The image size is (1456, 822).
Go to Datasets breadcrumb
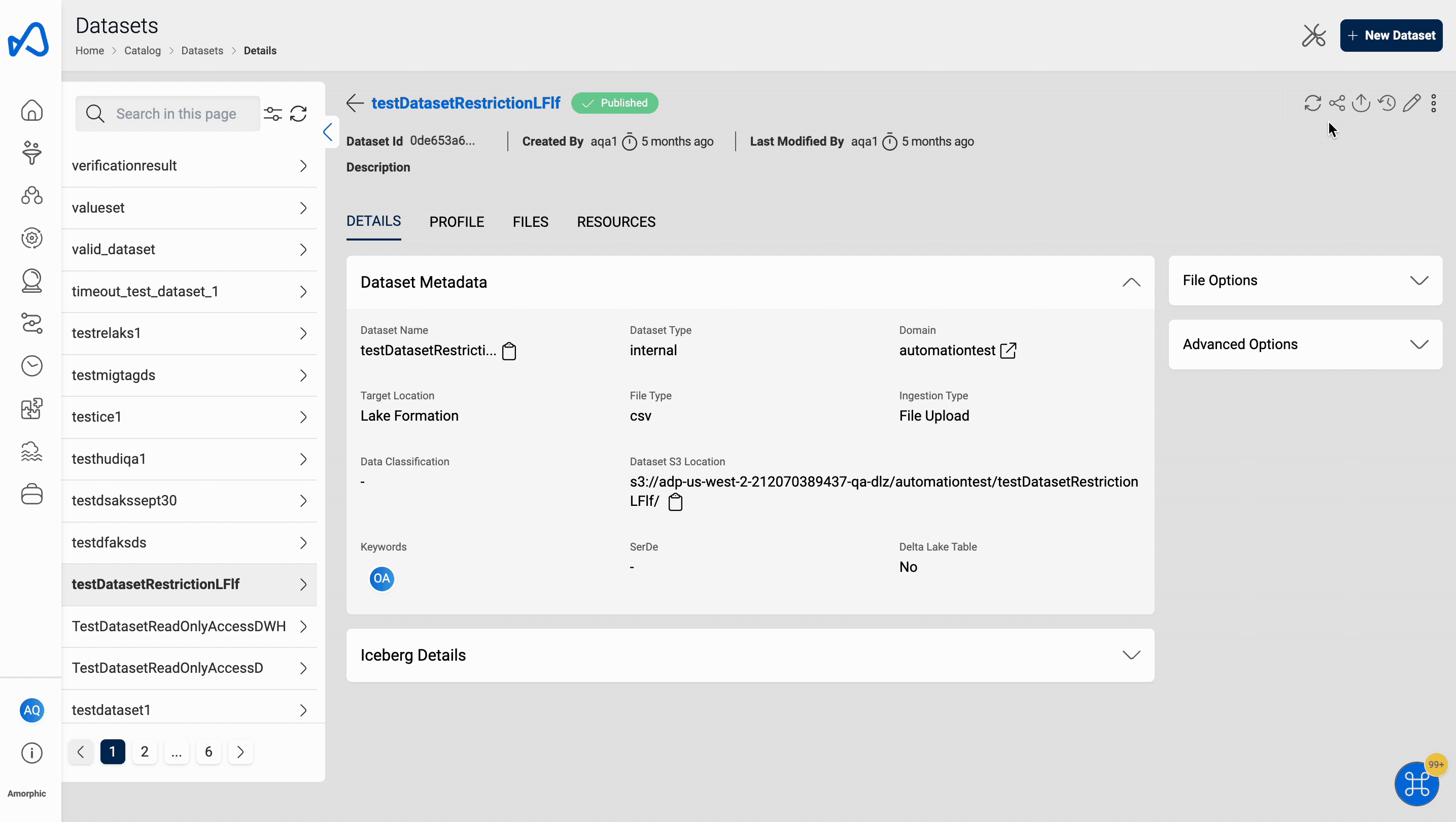[202, 50]
